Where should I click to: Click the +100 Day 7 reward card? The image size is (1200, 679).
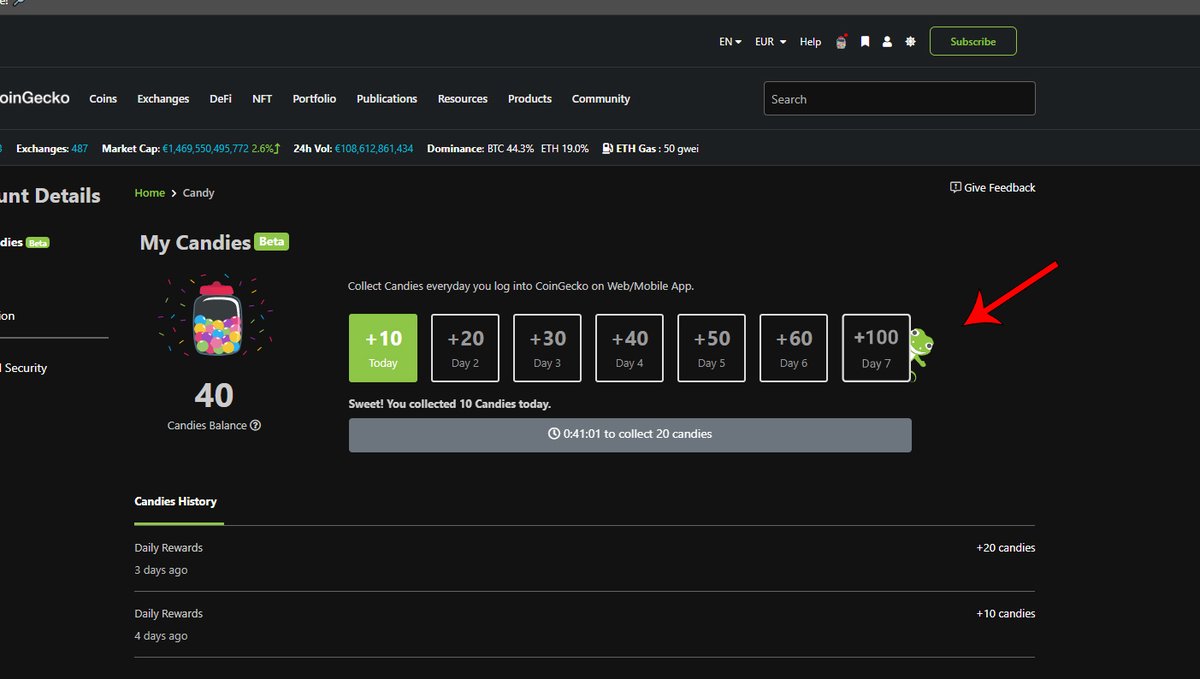click(876, 348)
